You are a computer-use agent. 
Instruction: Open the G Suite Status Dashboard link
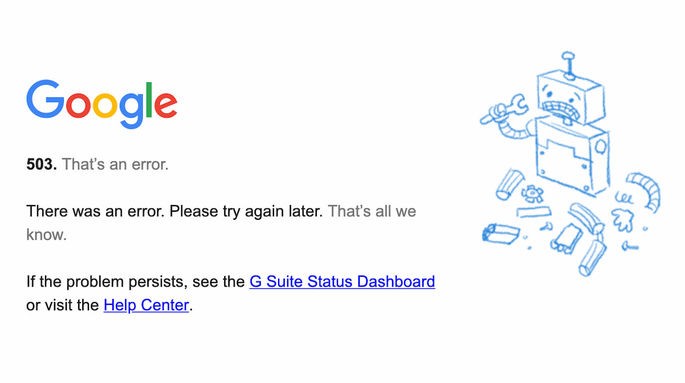tap(342, 282)
